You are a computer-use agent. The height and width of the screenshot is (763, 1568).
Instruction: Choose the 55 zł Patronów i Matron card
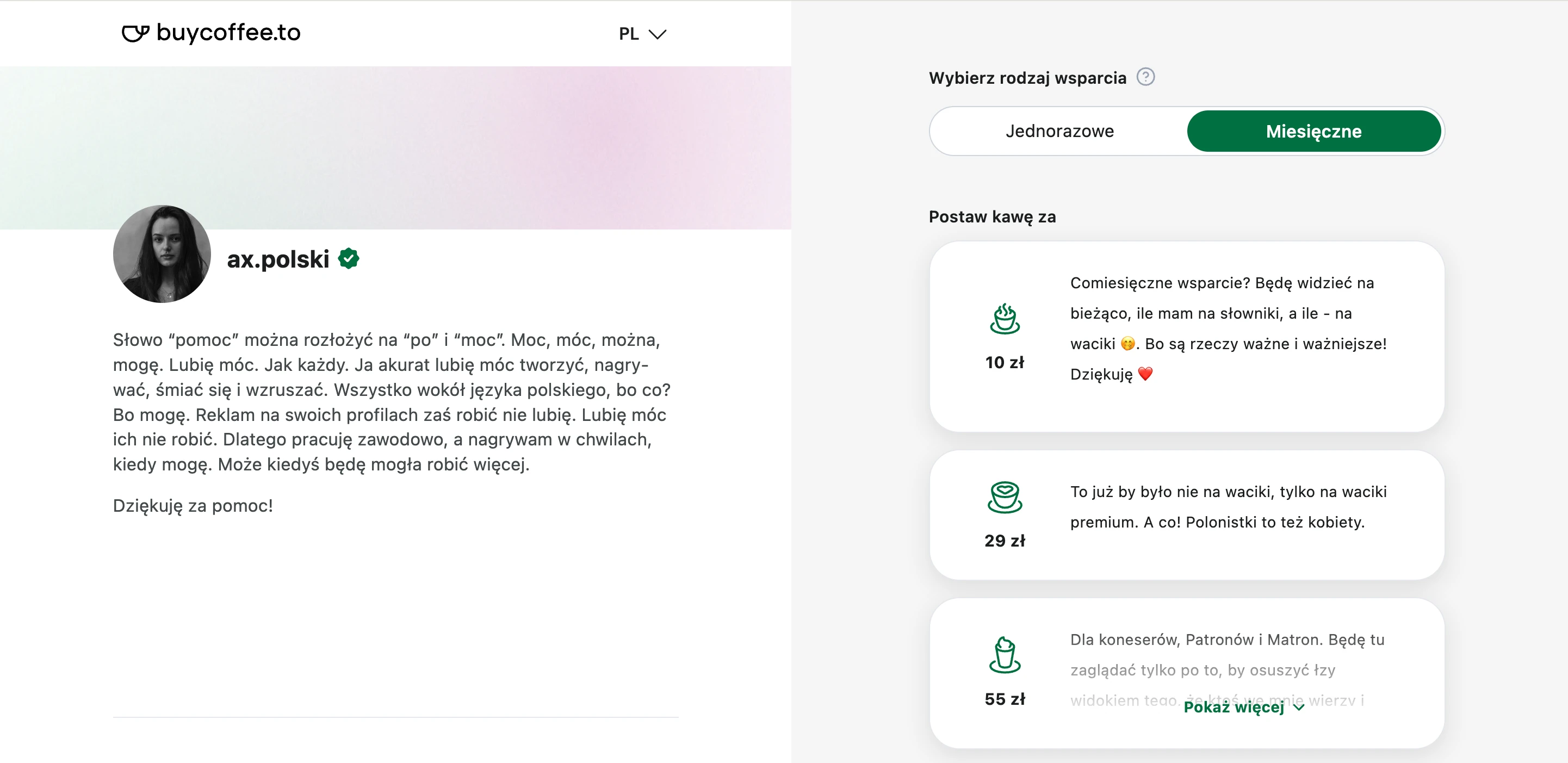(x=1186, y=673)
